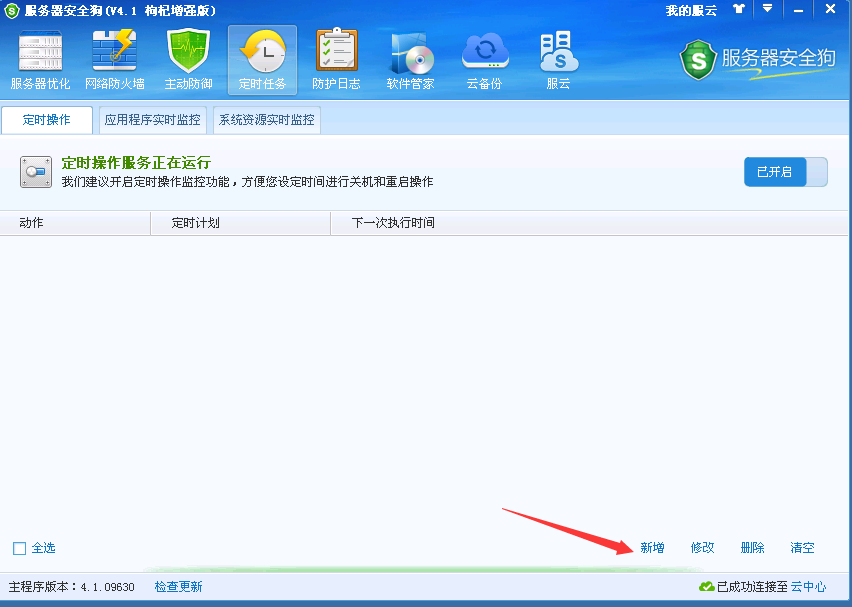This screenshot has height=607, width=852.
Task: Open the 云中心 cloud center link
Action: coord(808,587)
